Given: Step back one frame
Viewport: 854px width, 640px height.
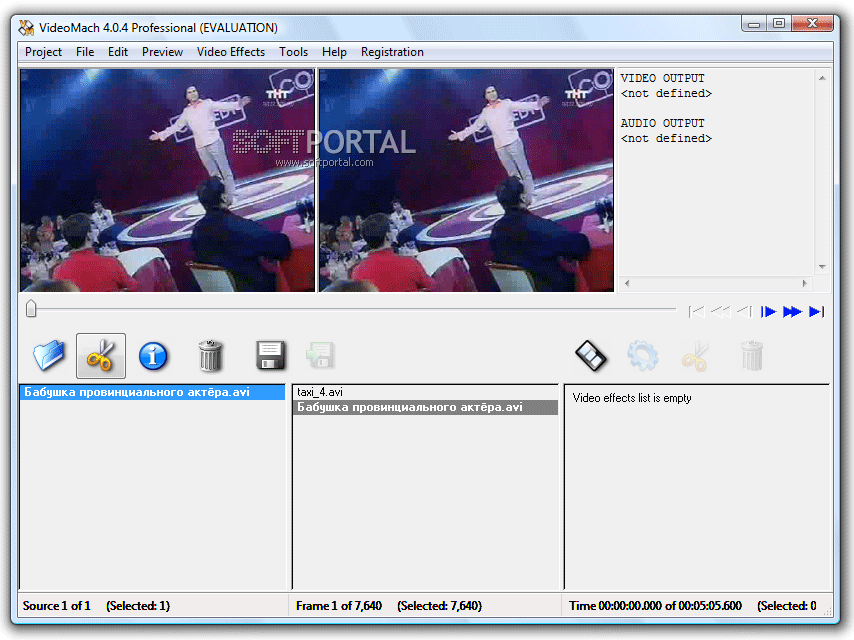Looking at the screenshot, I should tap(745, 312).
